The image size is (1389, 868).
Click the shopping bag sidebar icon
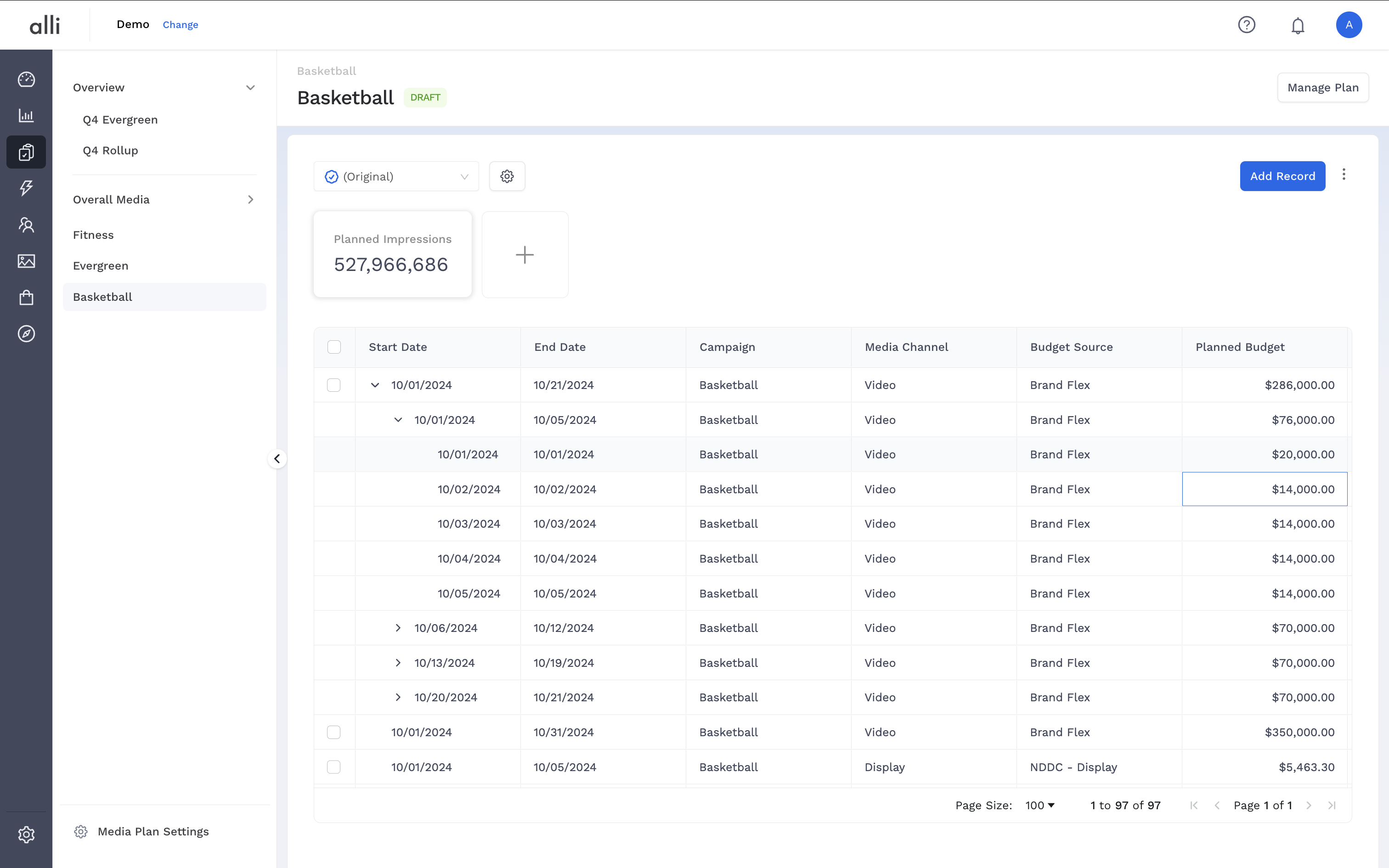[26, 298]
